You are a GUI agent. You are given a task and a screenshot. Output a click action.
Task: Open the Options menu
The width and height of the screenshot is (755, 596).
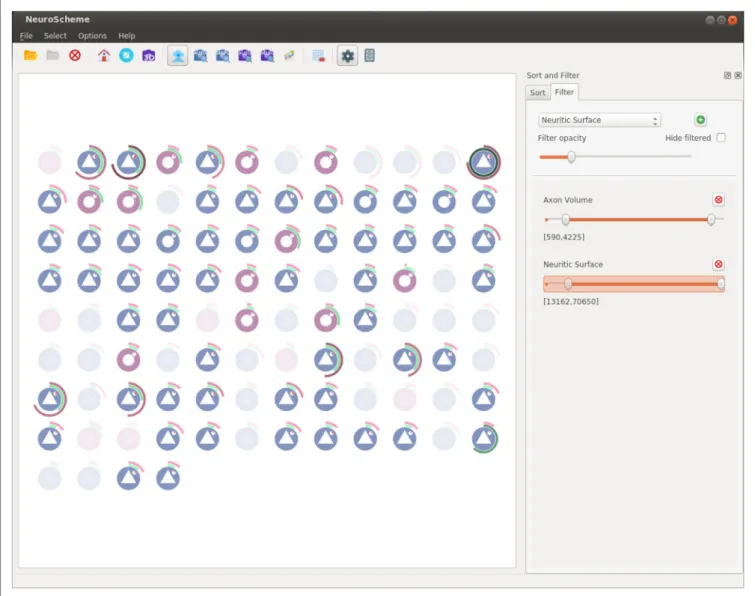[92, 36]
